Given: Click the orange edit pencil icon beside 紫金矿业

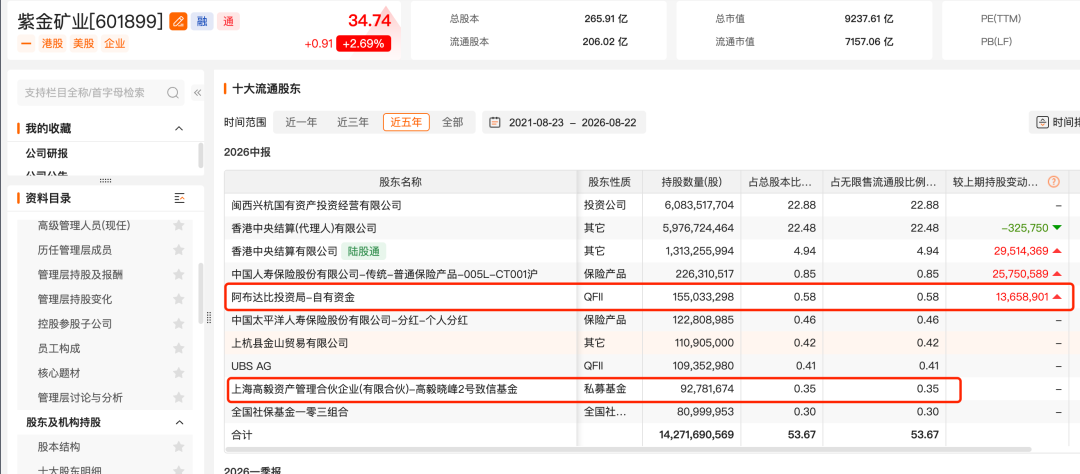Looking at the screenshot, I should pyautogui.click(x=178, y=21).
